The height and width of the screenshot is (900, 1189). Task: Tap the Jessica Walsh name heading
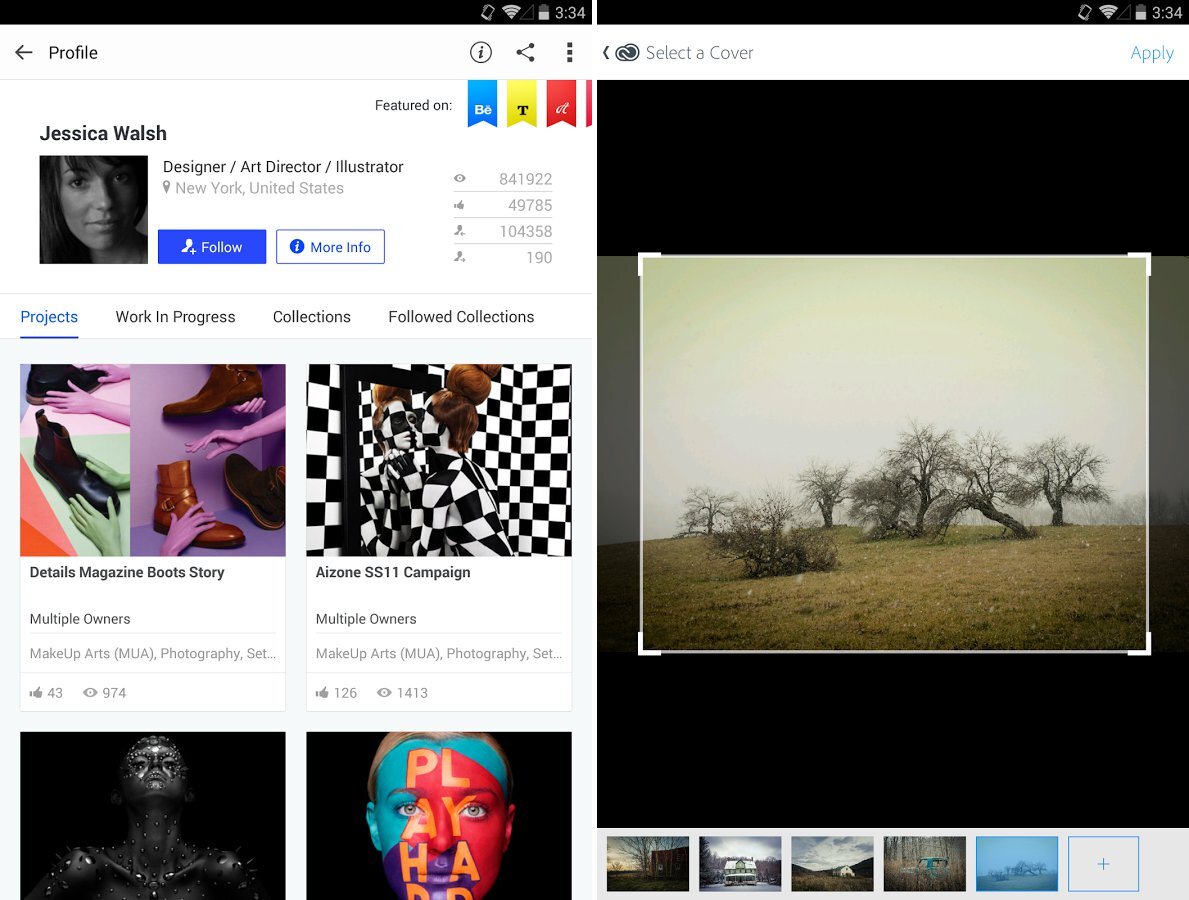click(103, 133)
